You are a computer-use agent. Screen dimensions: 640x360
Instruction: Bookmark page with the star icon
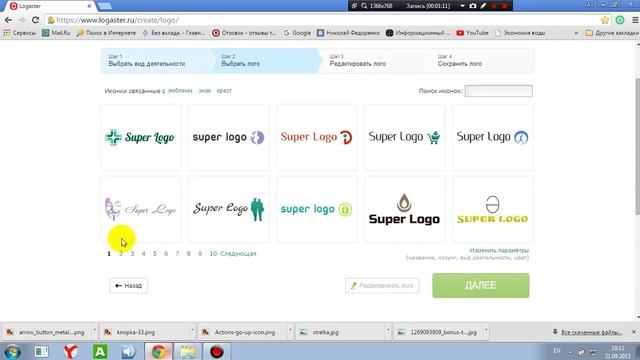pyautogui.click(x=604, y=20)
